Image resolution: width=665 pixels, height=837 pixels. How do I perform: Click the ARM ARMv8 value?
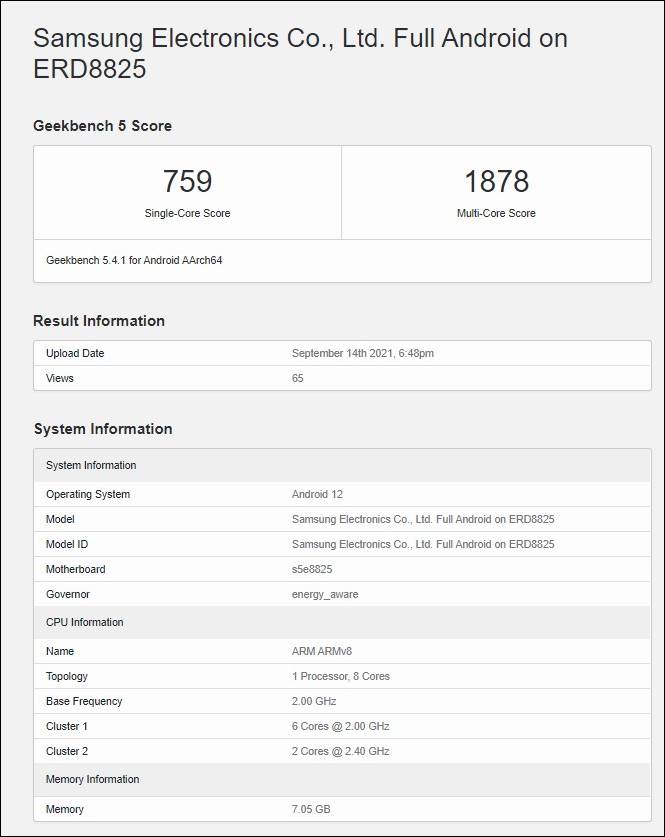tap(322, 651)
